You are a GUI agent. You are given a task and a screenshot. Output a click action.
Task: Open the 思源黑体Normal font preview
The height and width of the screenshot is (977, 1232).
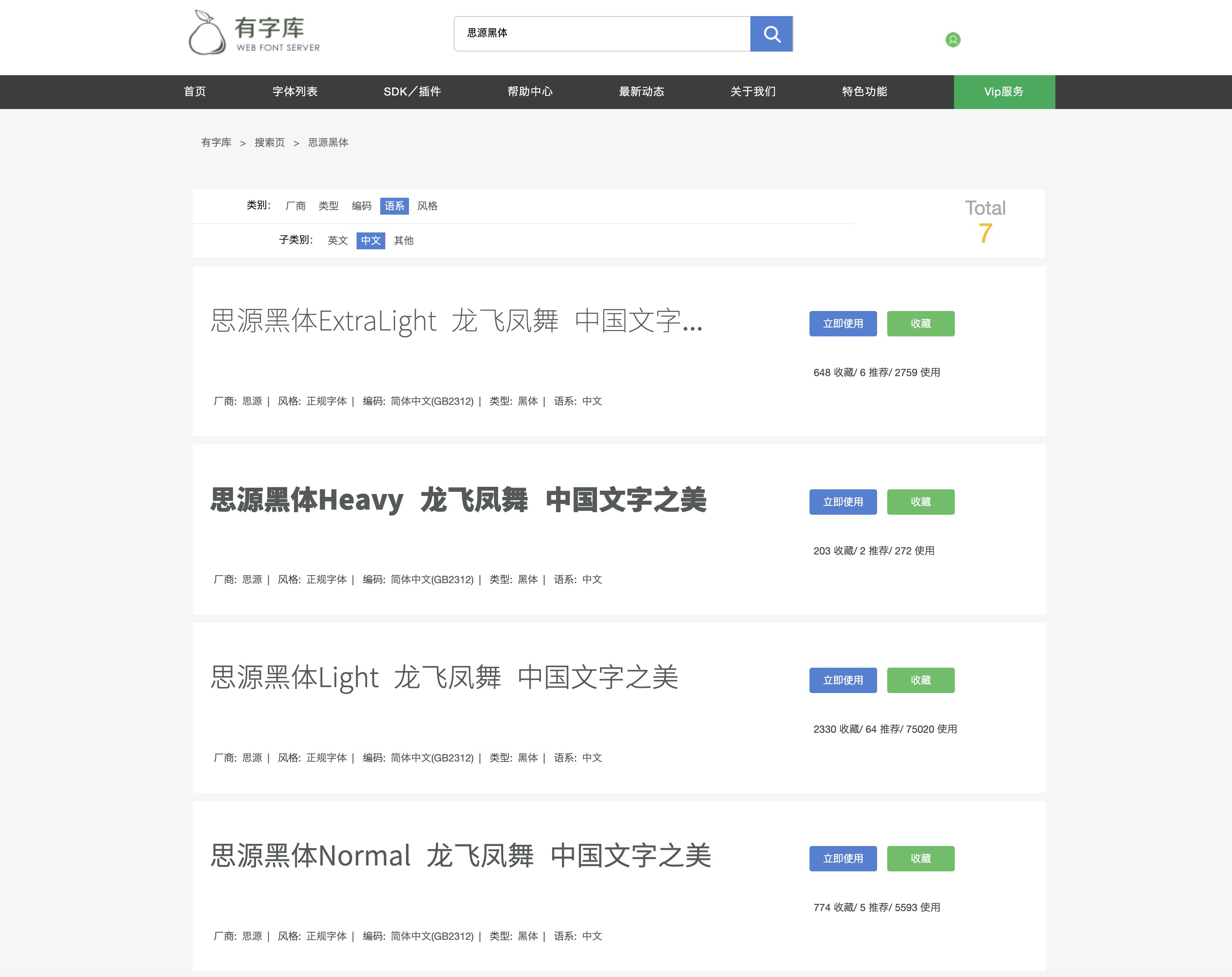[x=461, y=856]
